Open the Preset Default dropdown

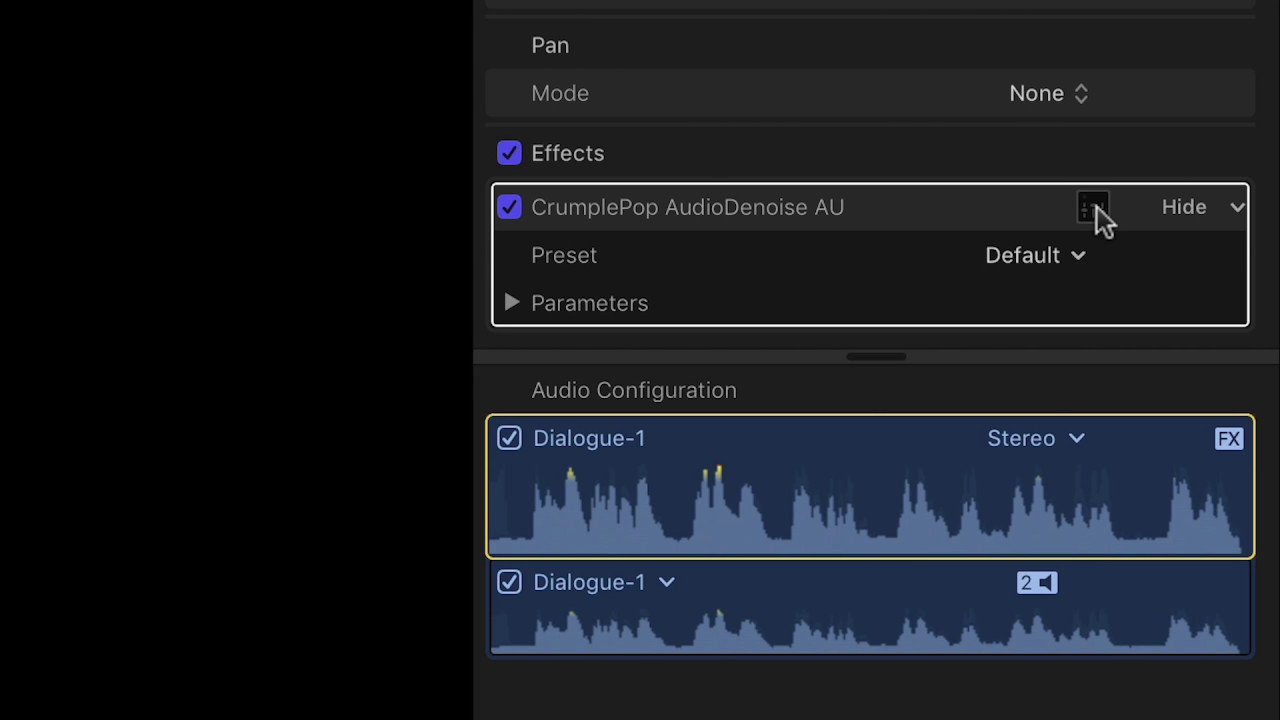[x=1035, y=255]
